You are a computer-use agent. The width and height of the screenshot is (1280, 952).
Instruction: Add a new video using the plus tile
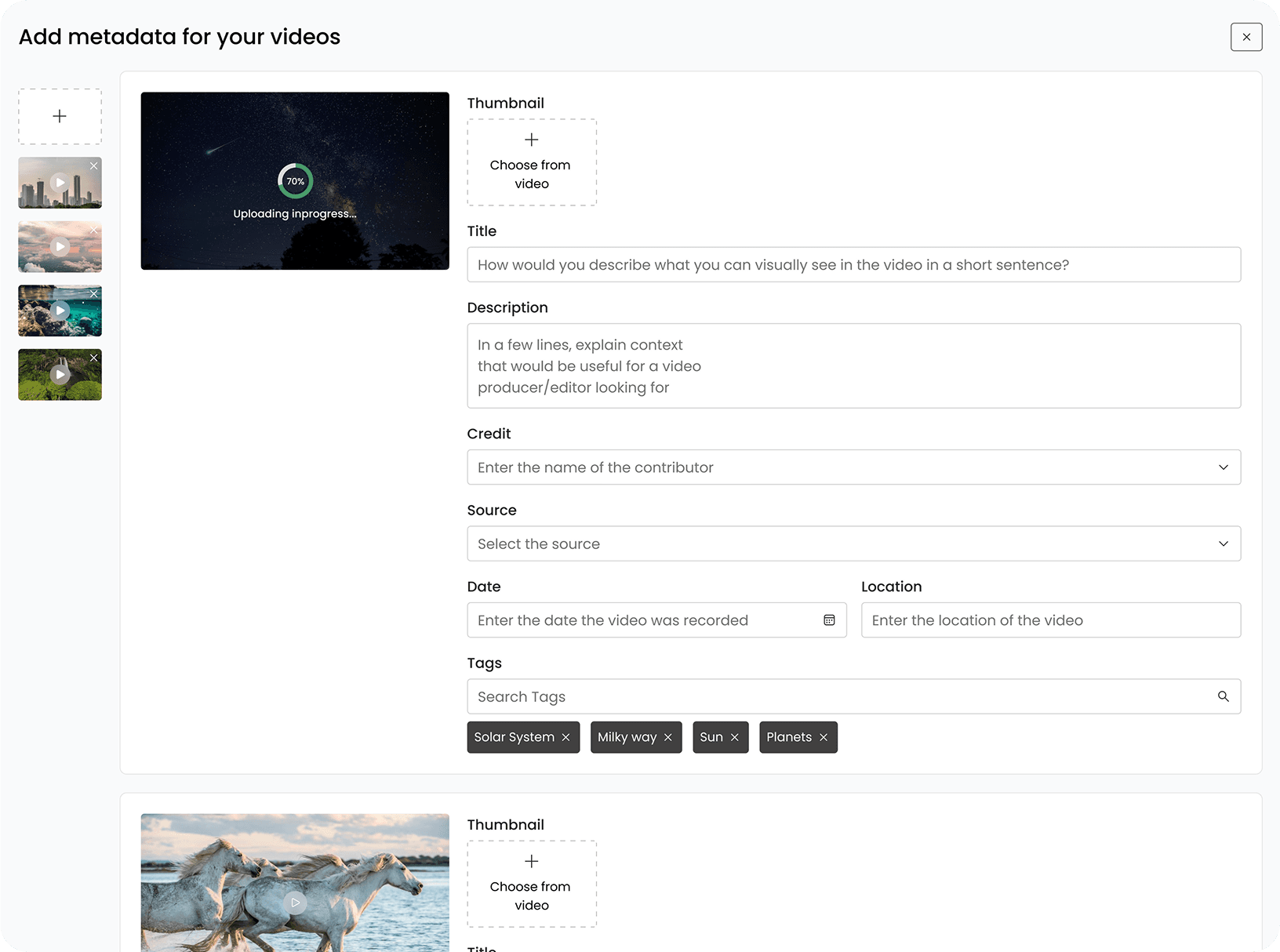point(59,115)
